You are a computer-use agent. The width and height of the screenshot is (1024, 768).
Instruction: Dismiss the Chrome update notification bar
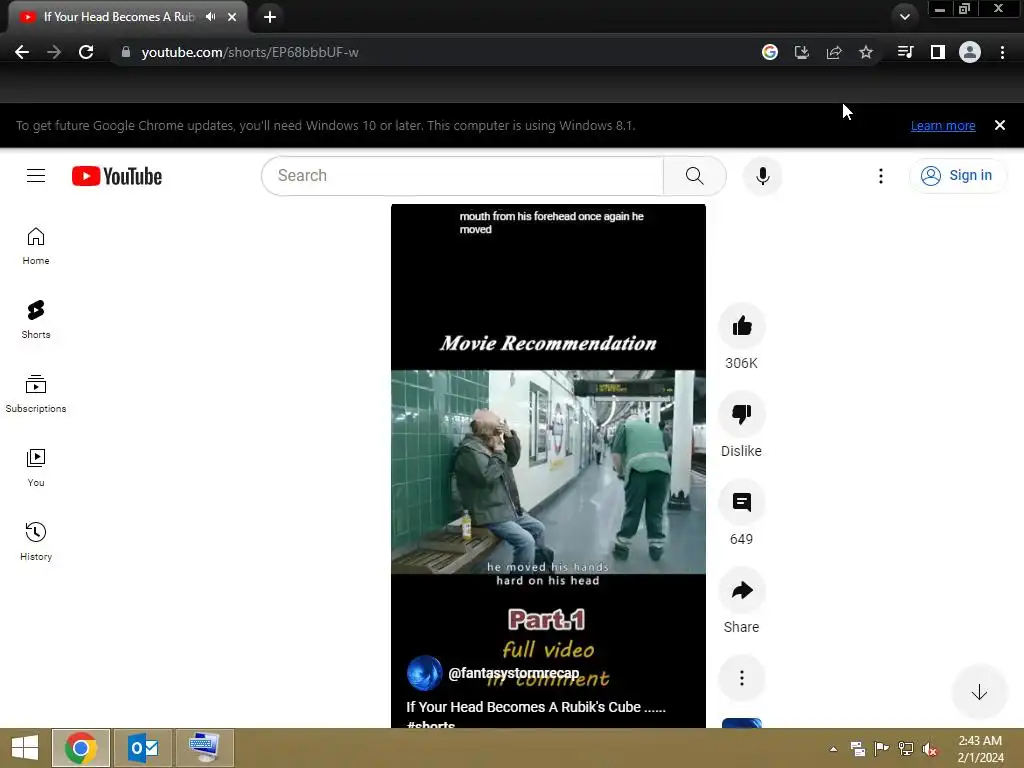tap(999, 125)
